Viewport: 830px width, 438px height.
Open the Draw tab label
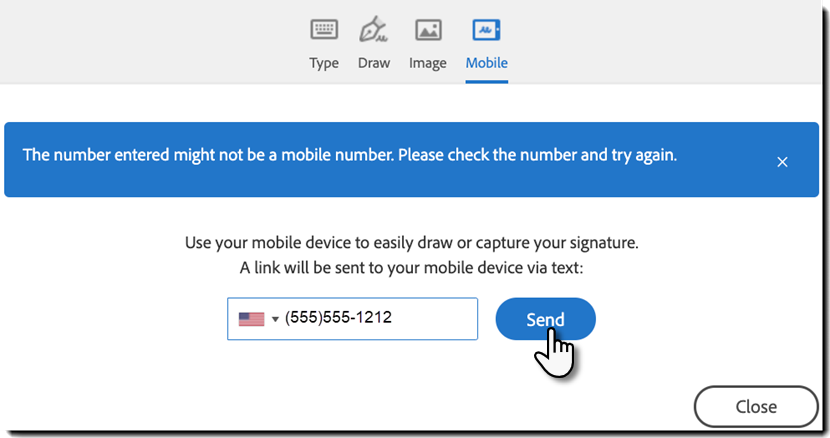[x=374, y=63]
